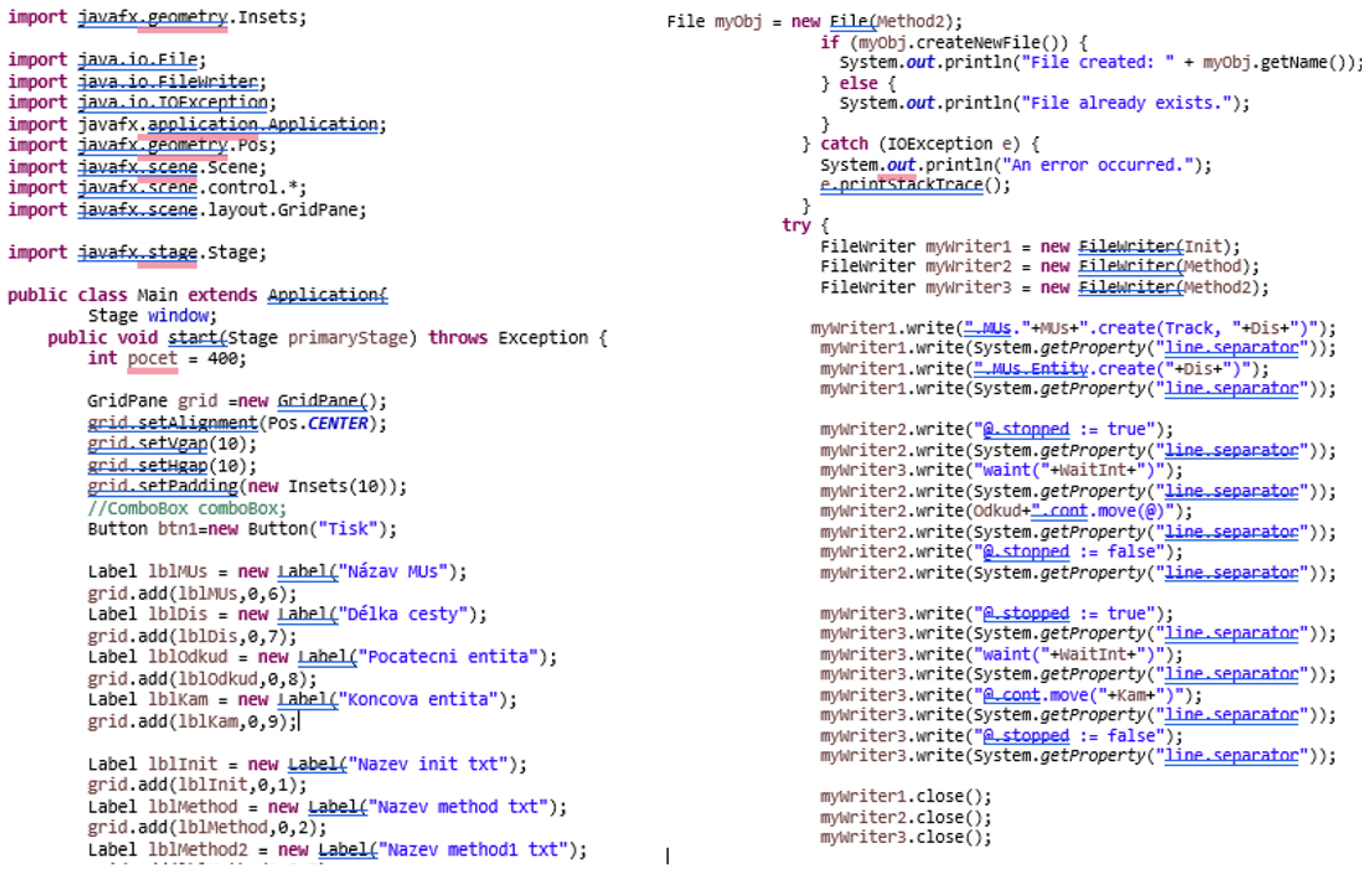Click myWriter3.close() statement

(905, 837)
